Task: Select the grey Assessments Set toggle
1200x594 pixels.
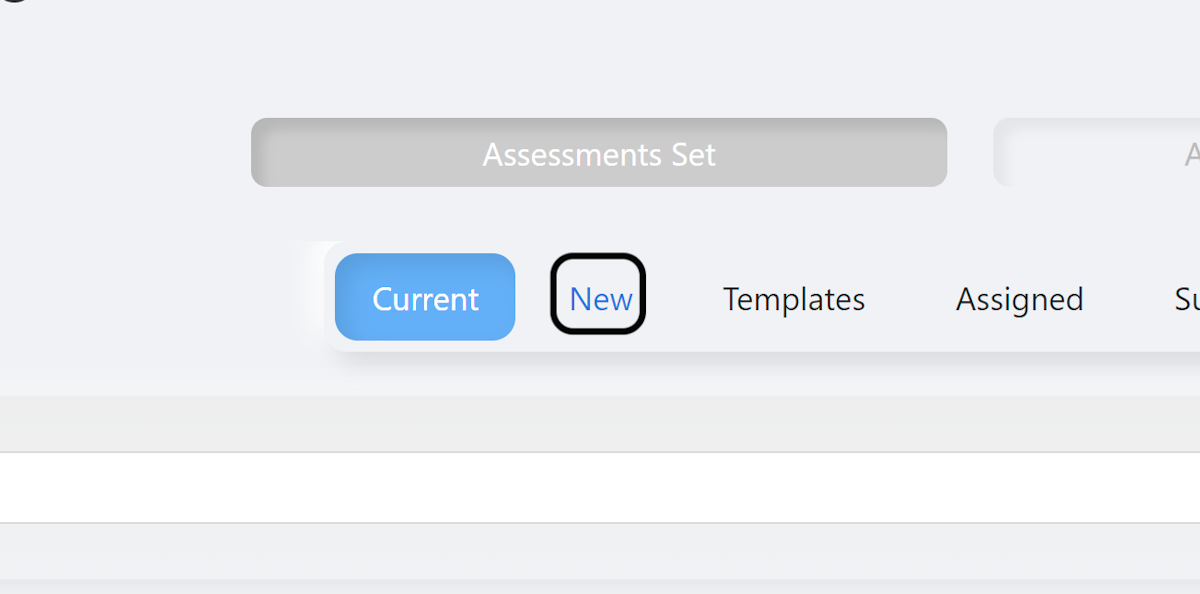Action: click(x=599, y=152)
